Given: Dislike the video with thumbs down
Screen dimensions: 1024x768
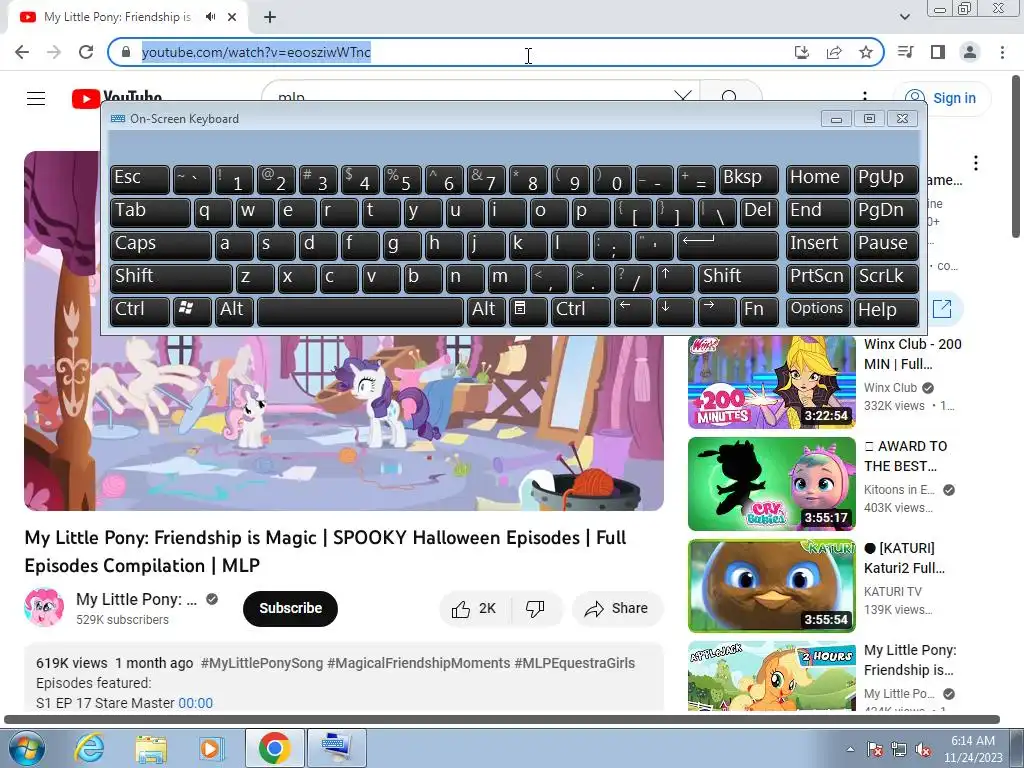Looking at the screenshot, I should 535,609.
